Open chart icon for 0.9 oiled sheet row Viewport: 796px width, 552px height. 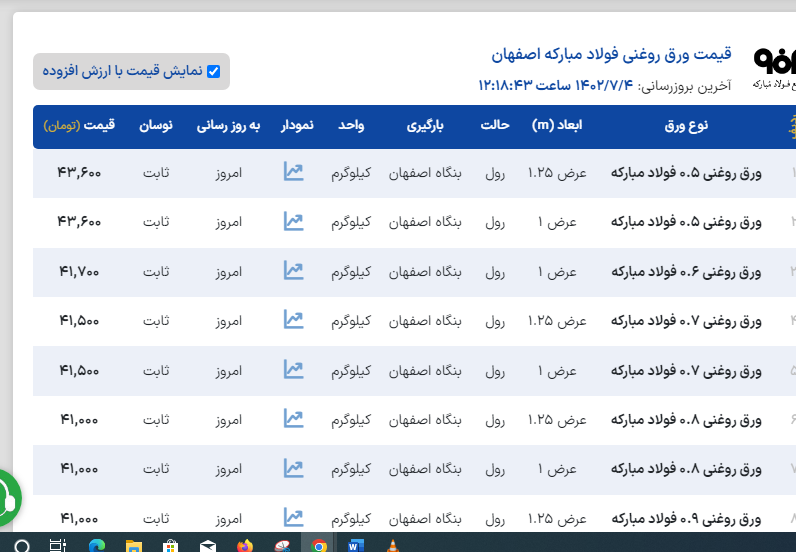pos(293,517)
